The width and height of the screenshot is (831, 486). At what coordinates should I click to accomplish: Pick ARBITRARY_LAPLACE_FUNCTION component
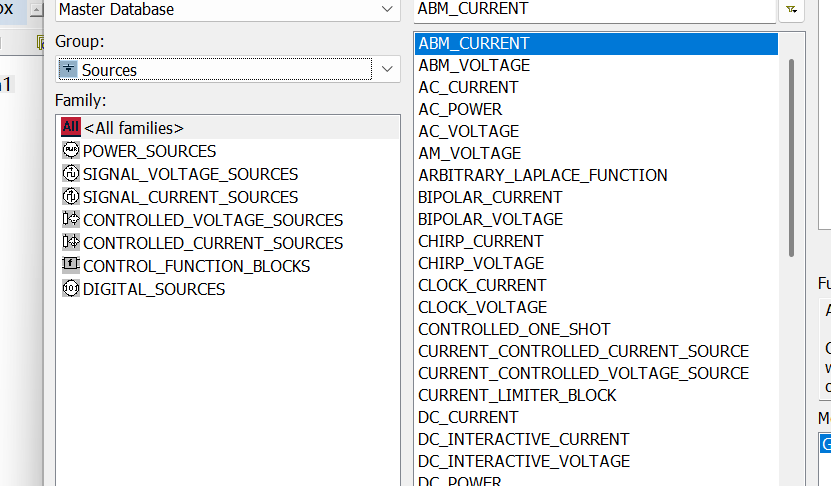coord(542,175)
